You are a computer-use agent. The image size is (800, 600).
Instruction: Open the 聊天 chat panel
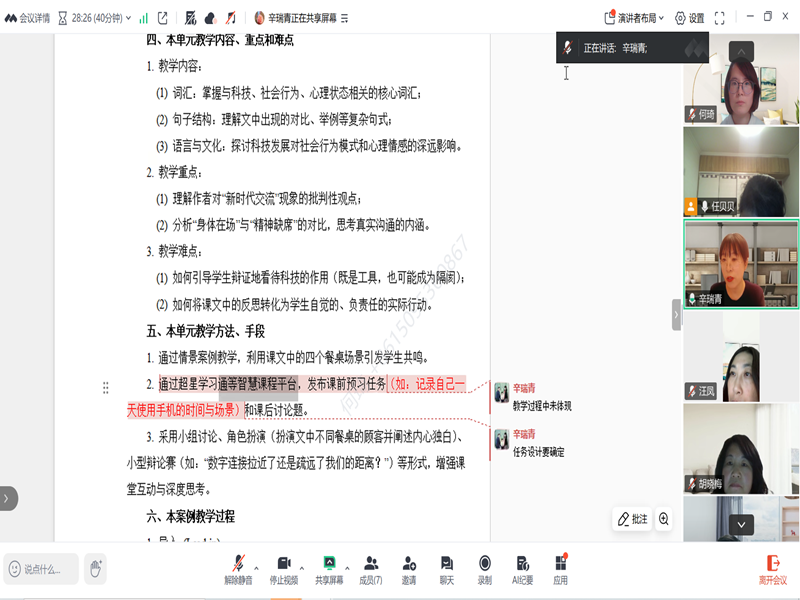(447, 568)
